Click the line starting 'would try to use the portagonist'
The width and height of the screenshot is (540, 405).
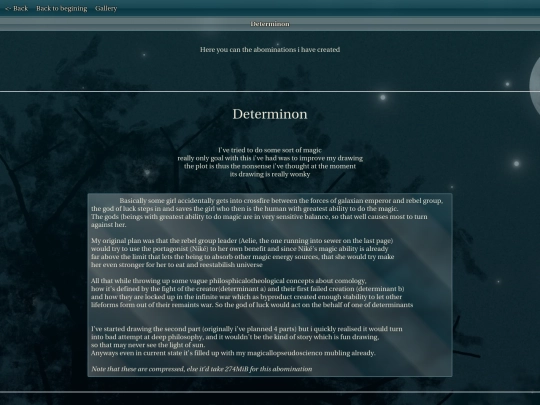(x=240, y=249)
